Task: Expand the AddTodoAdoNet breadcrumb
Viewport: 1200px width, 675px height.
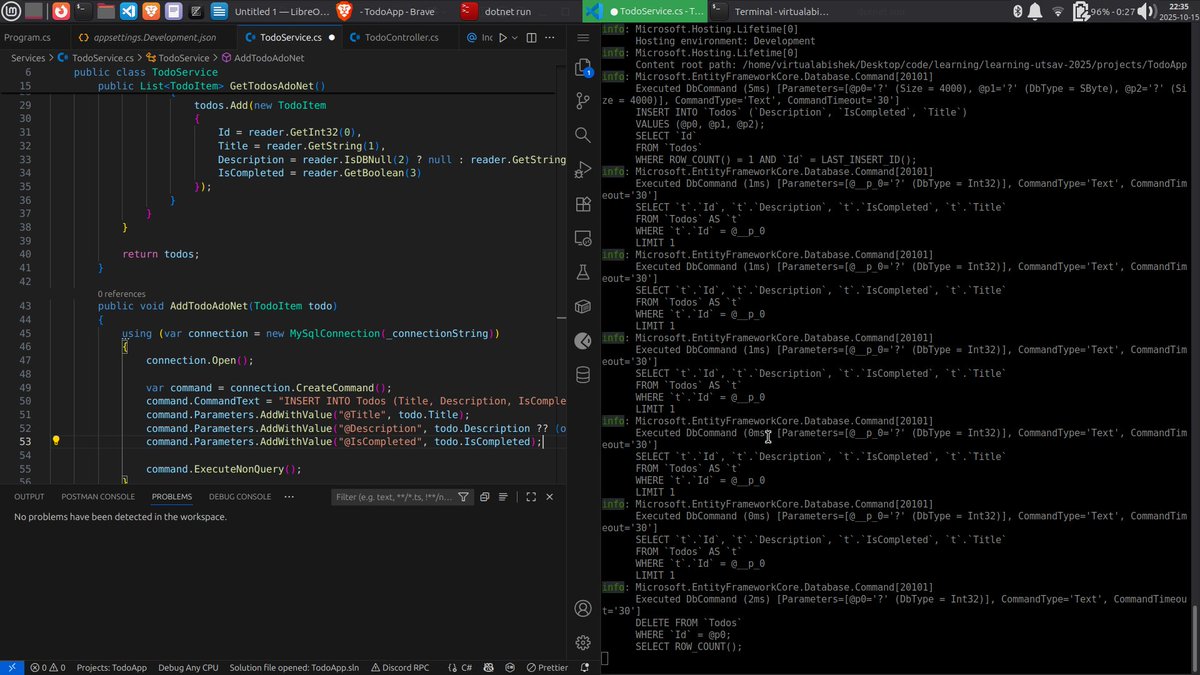Action: tap(261, 58)
